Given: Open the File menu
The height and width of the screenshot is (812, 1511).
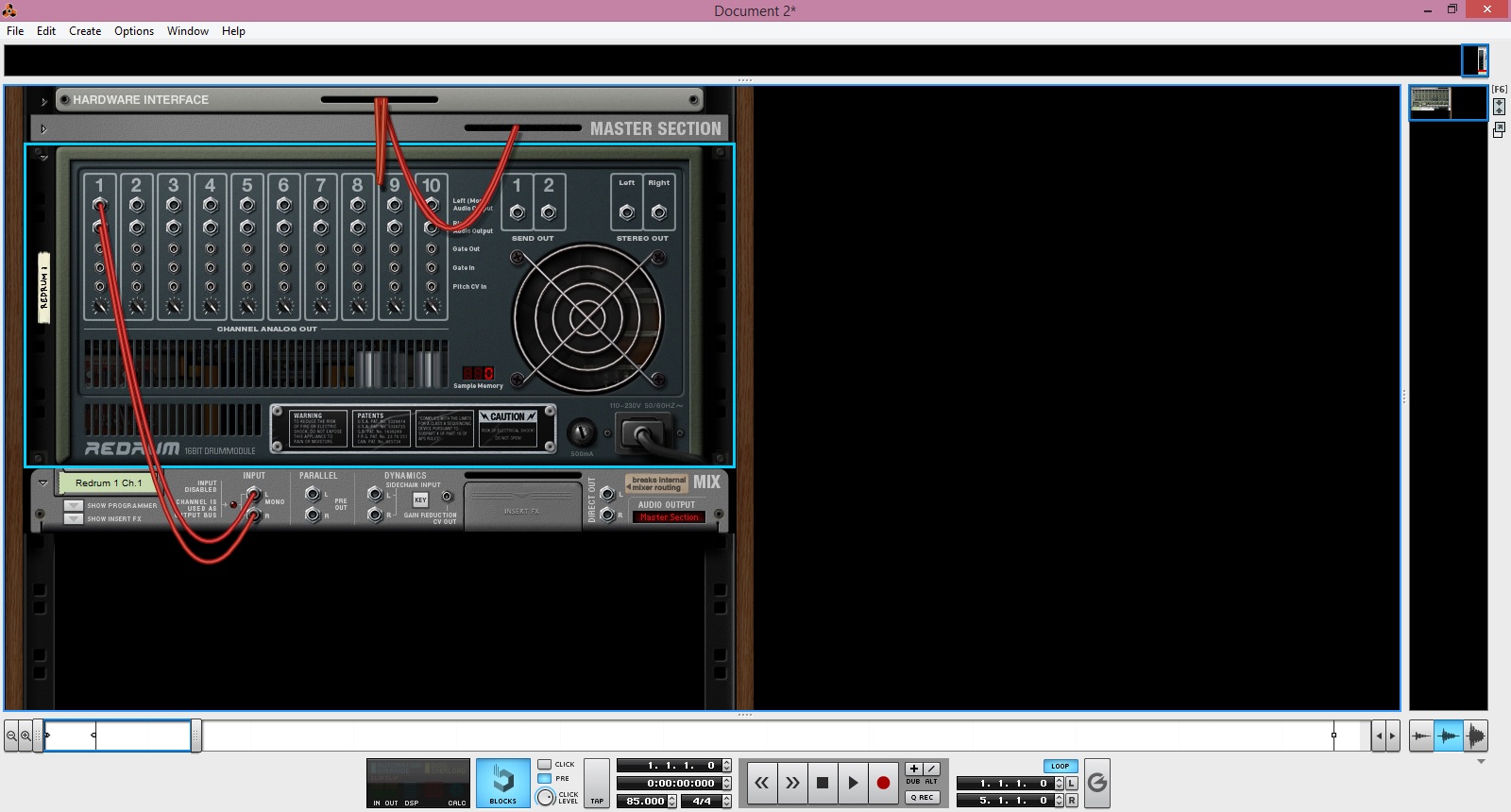Looking at the screenshot, I should [x=15, y=31].
